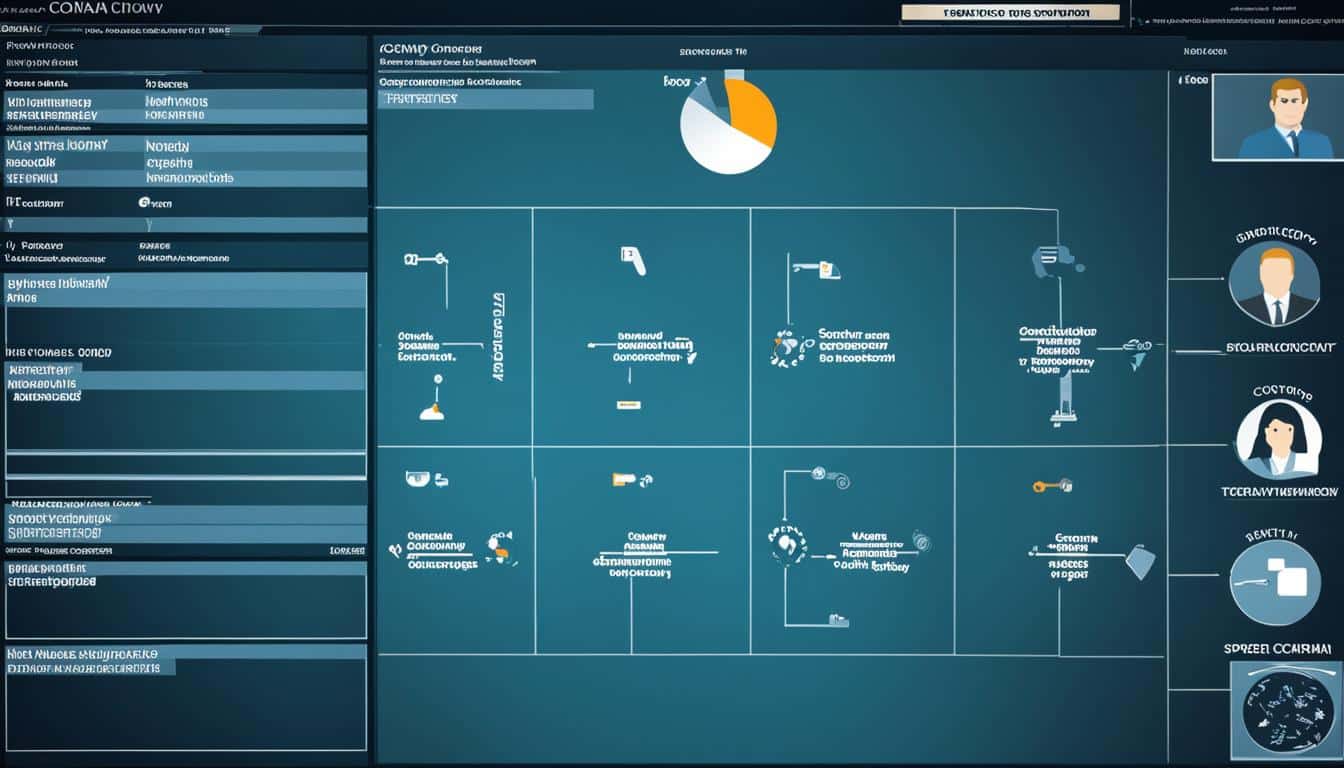
Task: Select the circular suited man avatar
Action: click(x=1273, y=284)
